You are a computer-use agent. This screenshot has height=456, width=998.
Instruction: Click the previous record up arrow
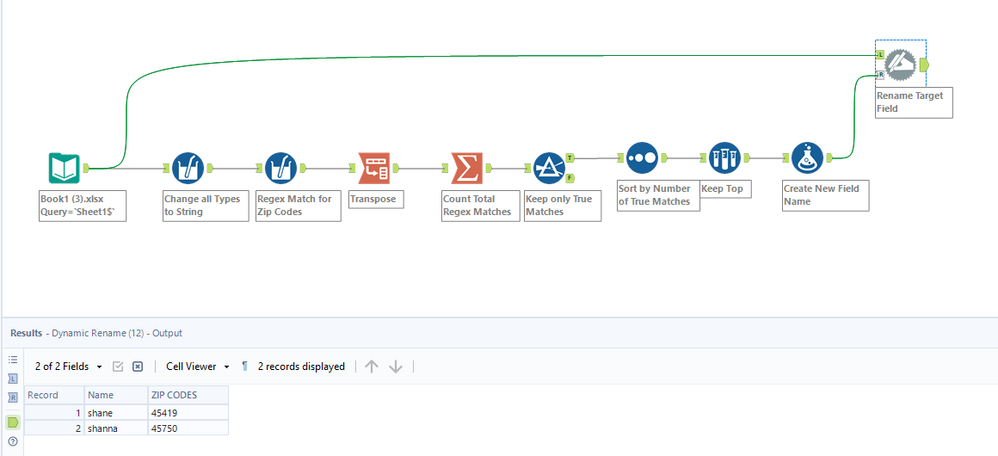tap(372, 366)
